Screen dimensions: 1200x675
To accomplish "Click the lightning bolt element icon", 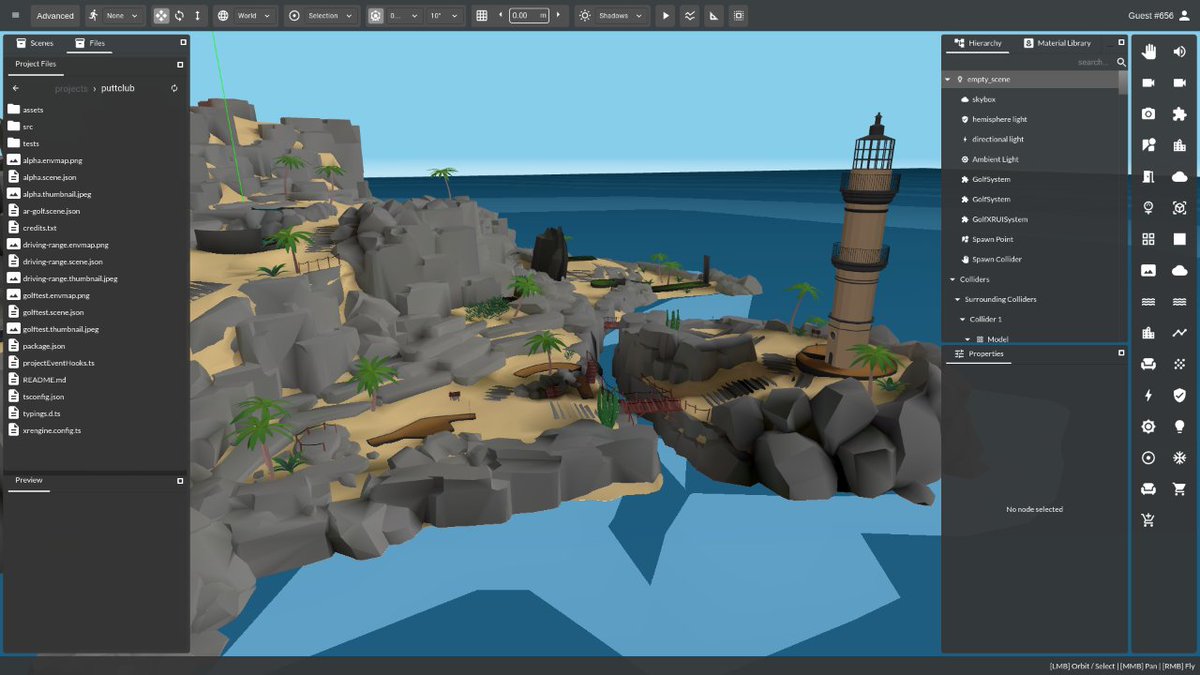I will coord(1149,395).
